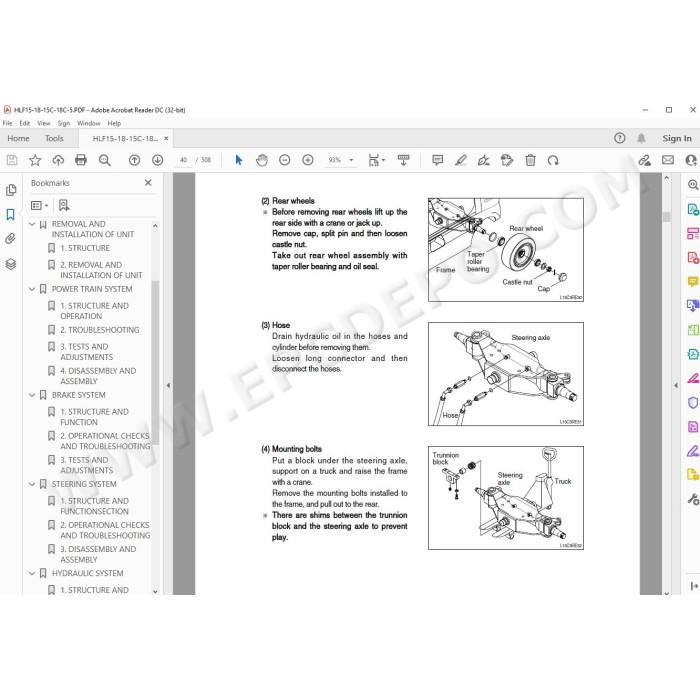Click the Zoom out minus icon
Viewport: 700px width, 700px height.
284,160
